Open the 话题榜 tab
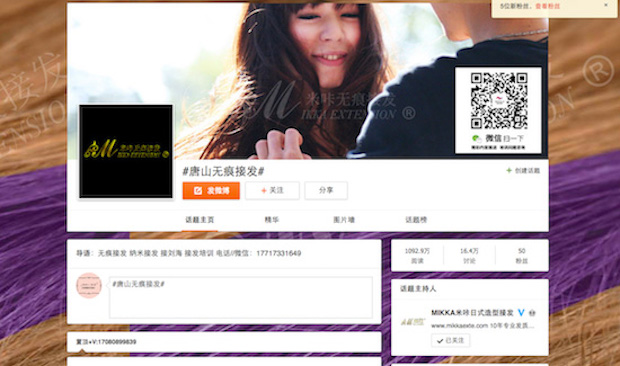 [416, 220]
